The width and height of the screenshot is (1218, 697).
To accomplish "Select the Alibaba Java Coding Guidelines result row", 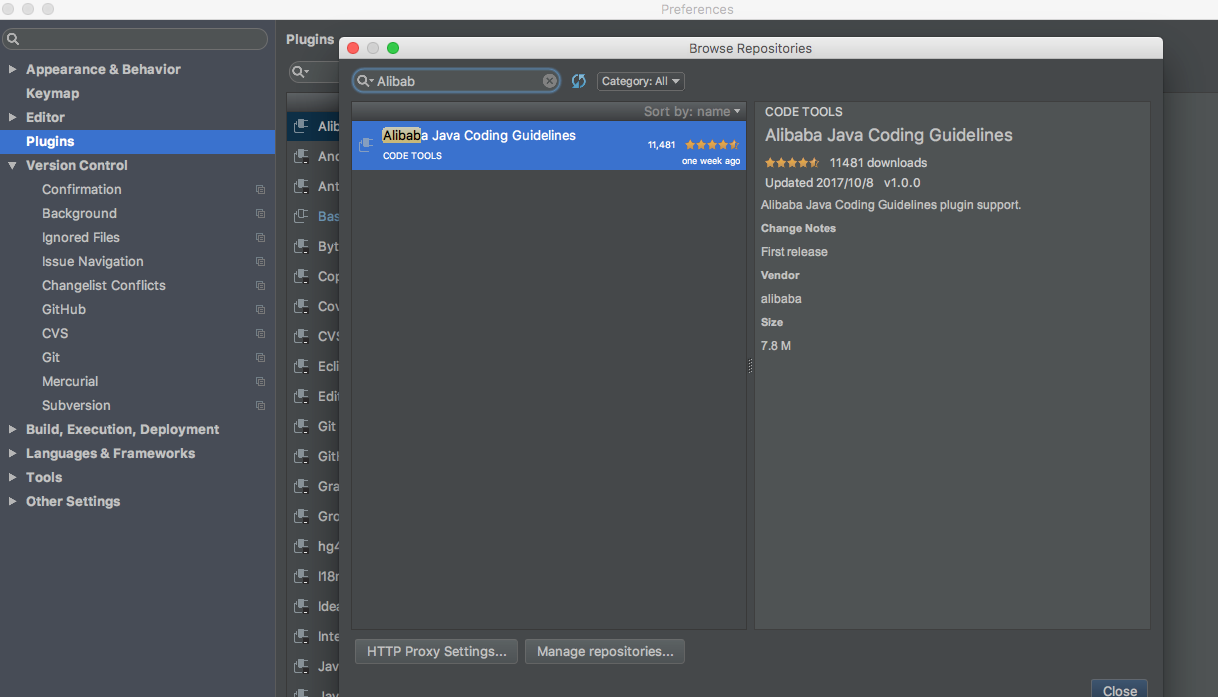I will (549, 145).
